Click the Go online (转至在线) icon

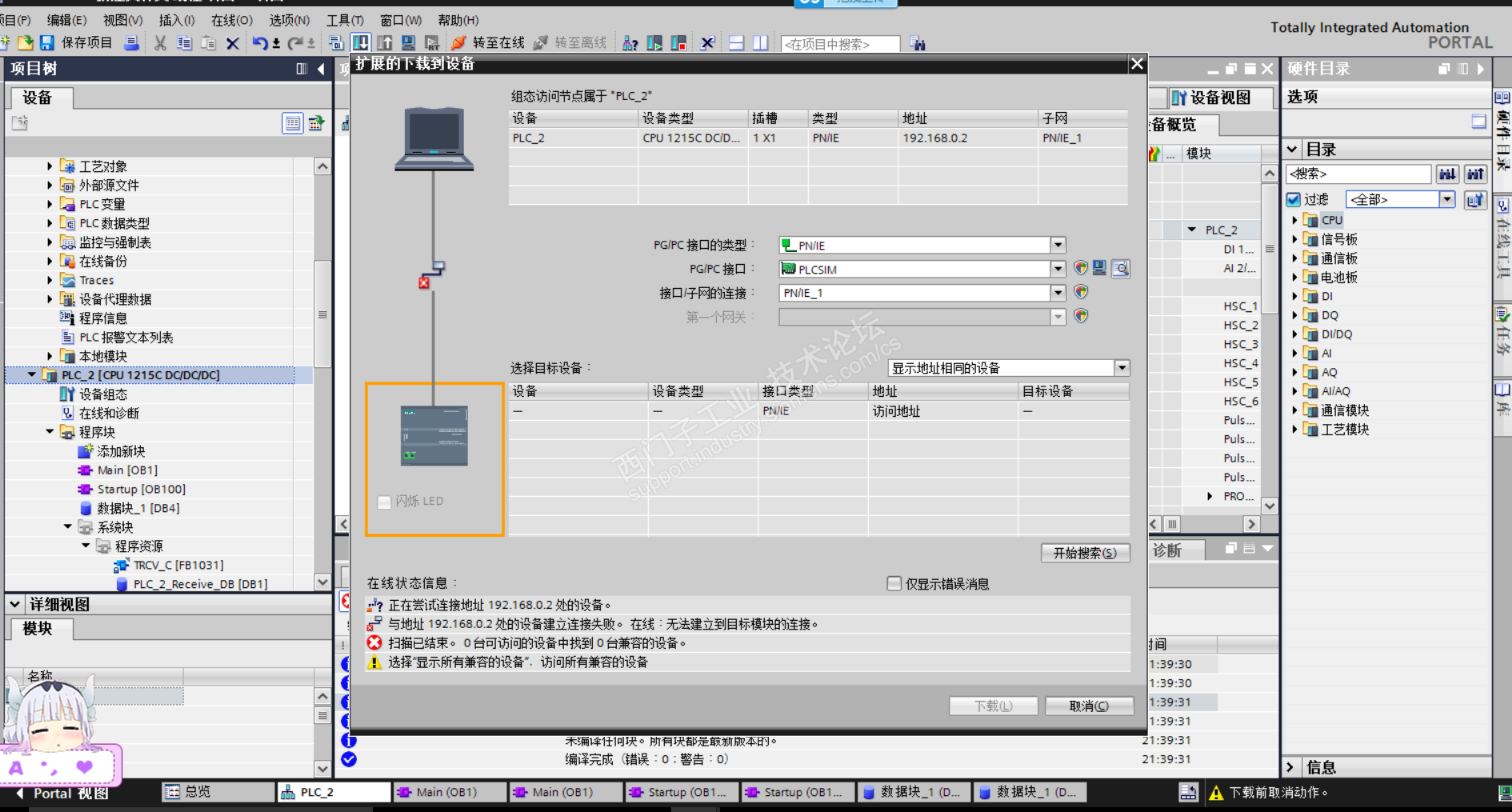pos(458,42)
